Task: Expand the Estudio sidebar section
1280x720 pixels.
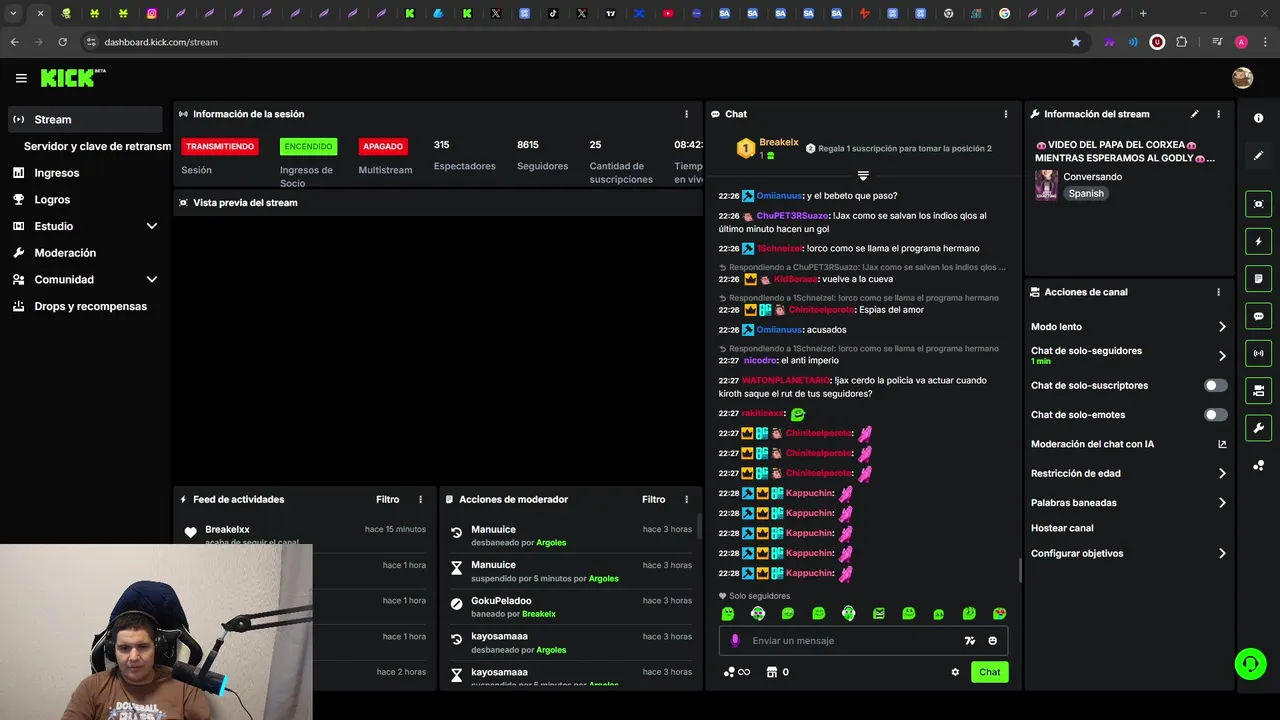Action: coord(152,226)
